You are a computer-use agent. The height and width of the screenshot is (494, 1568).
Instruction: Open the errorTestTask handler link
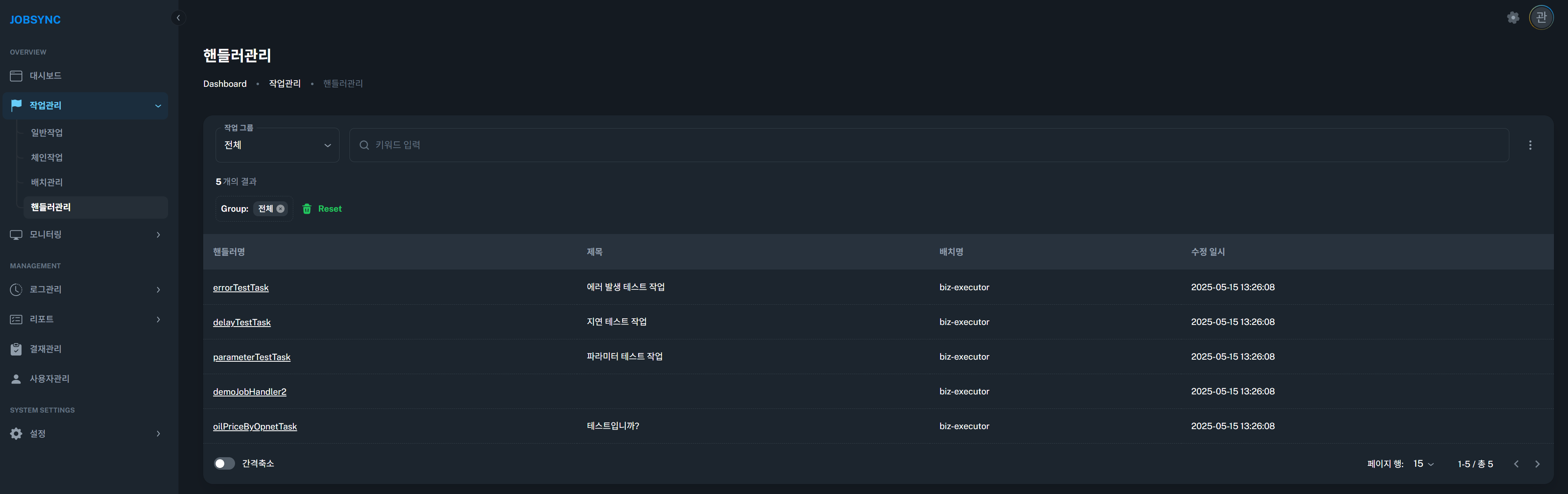coord(240,287)
